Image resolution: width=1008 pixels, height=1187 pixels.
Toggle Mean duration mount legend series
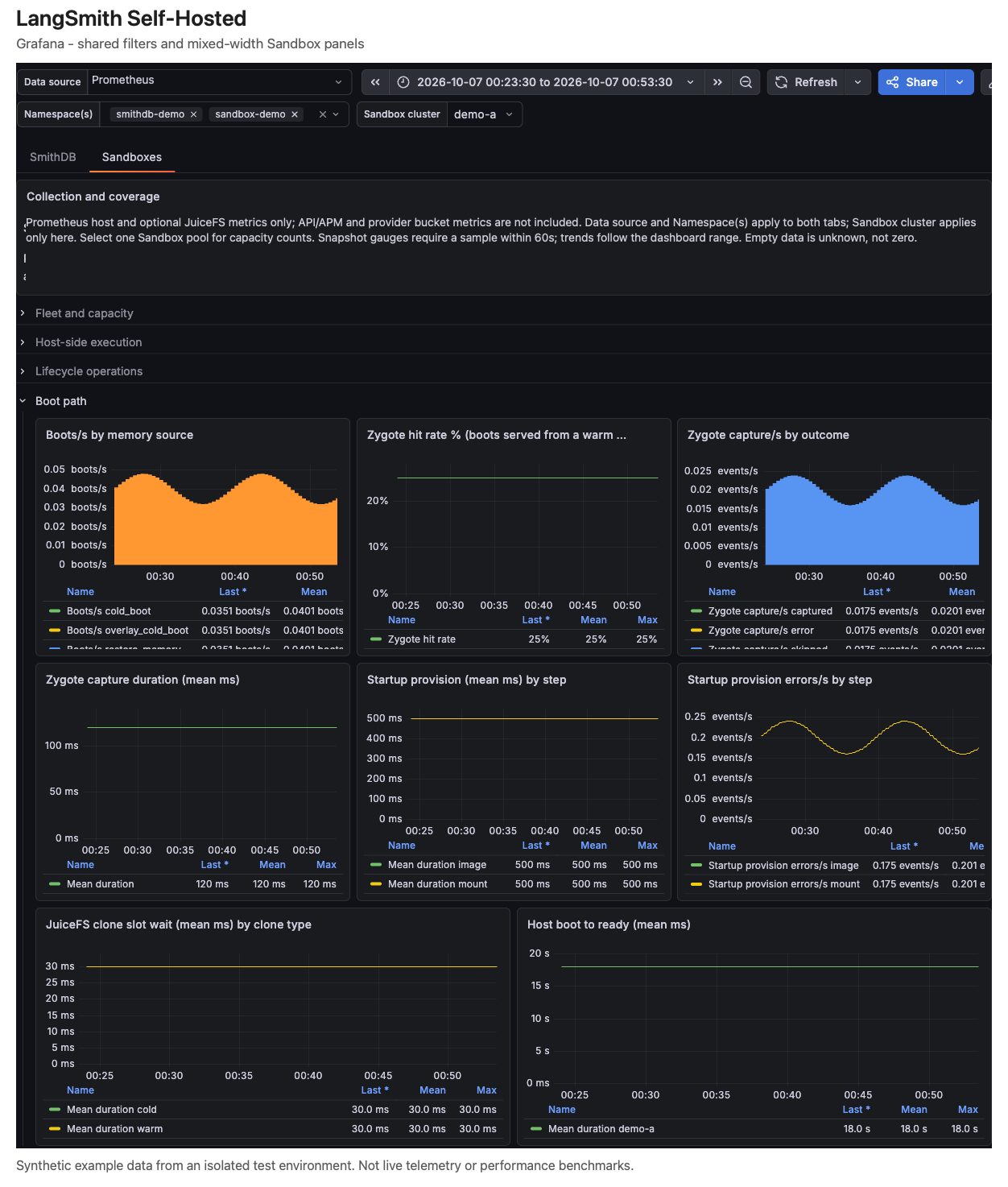438,884
